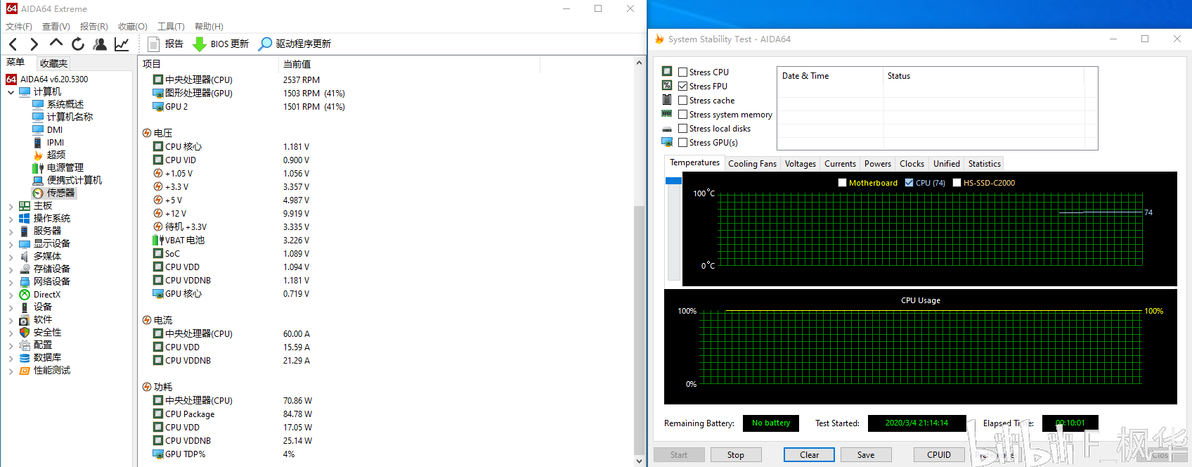Click the Clear button in Stability Test
Viewport: 1192px width, 467px height.
click(810, 455)
